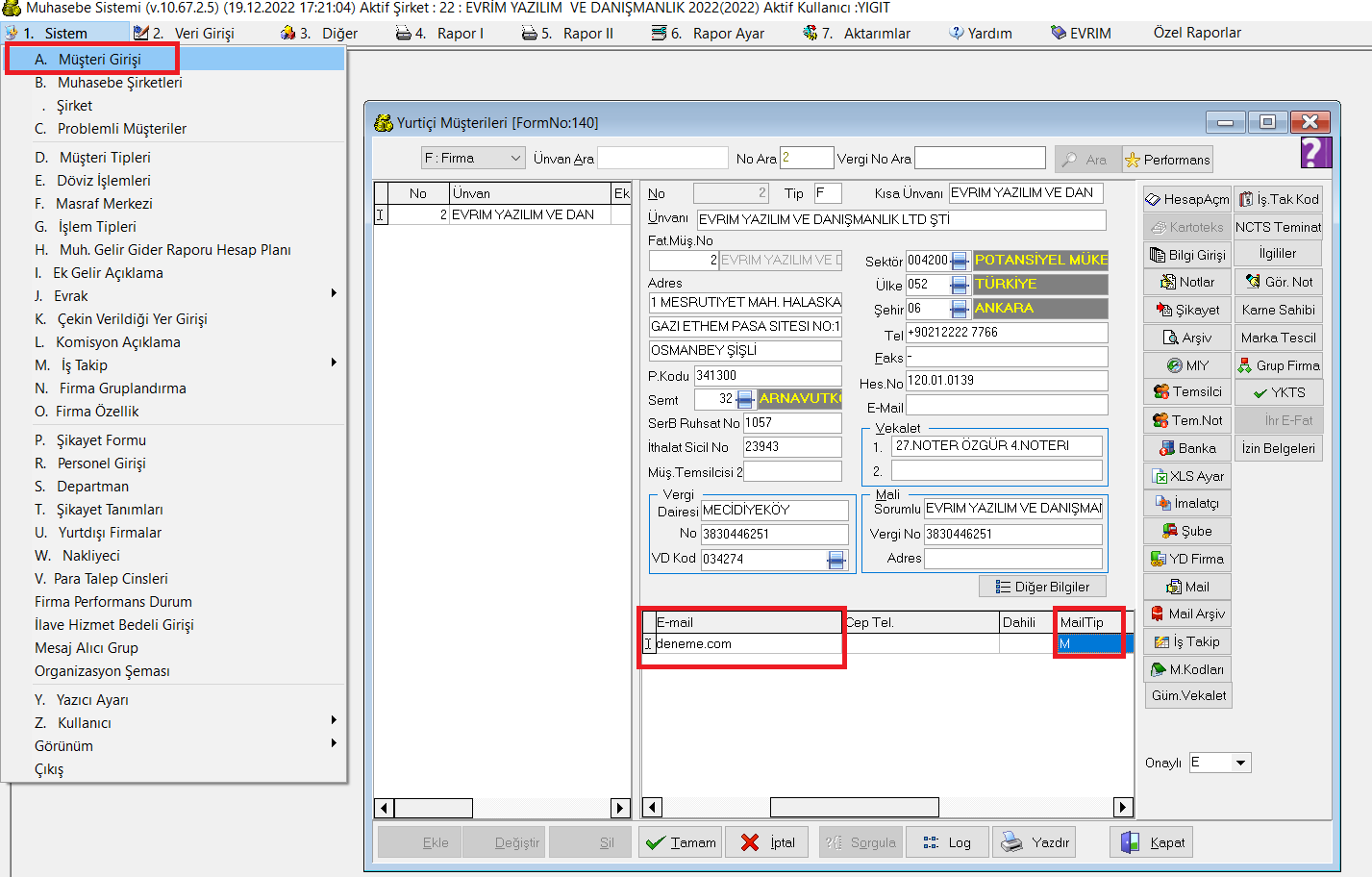Click the İptal button
1372x877 pixels.
(767, 842)
